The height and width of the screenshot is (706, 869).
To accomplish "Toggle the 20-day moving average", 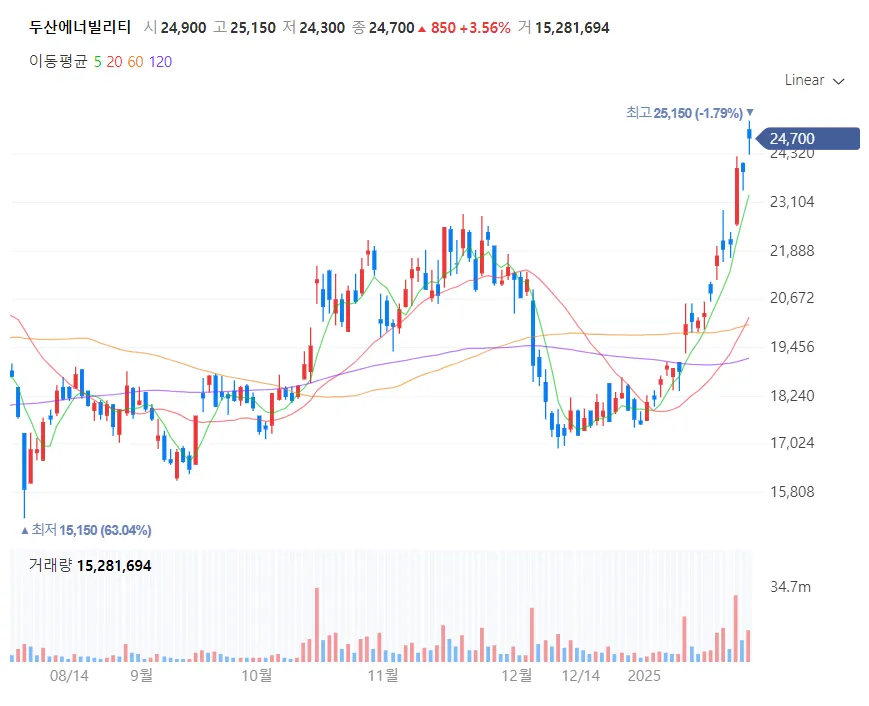I will (x=114, y=62).
